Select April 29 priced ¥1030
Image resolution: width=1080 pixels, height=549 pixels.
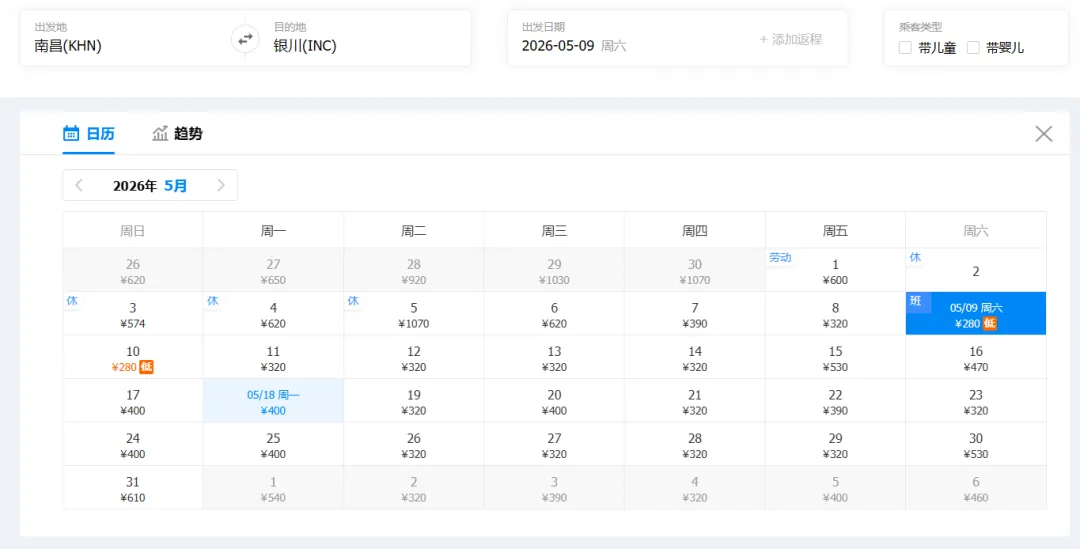tap(554, 270)
